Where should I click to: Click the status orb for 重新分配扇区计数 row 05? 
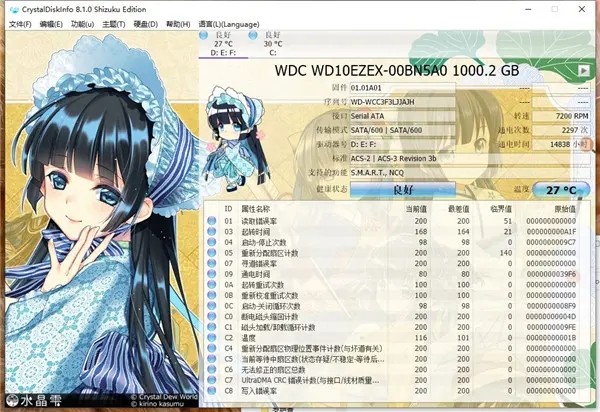(x=213, y=252)
